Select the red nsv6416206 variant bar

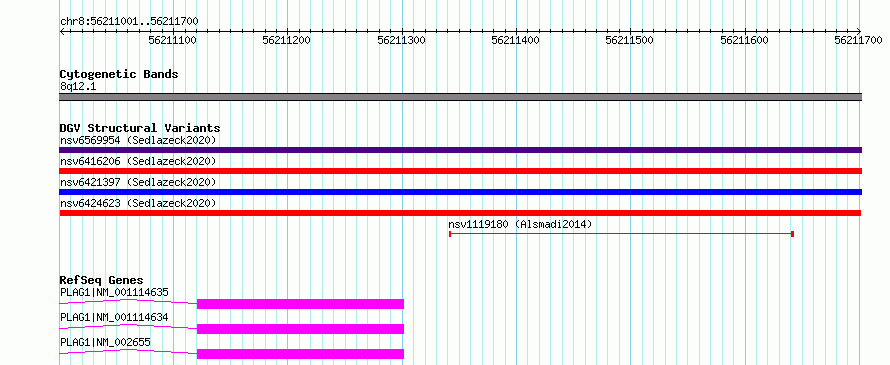tap(461, 171)
